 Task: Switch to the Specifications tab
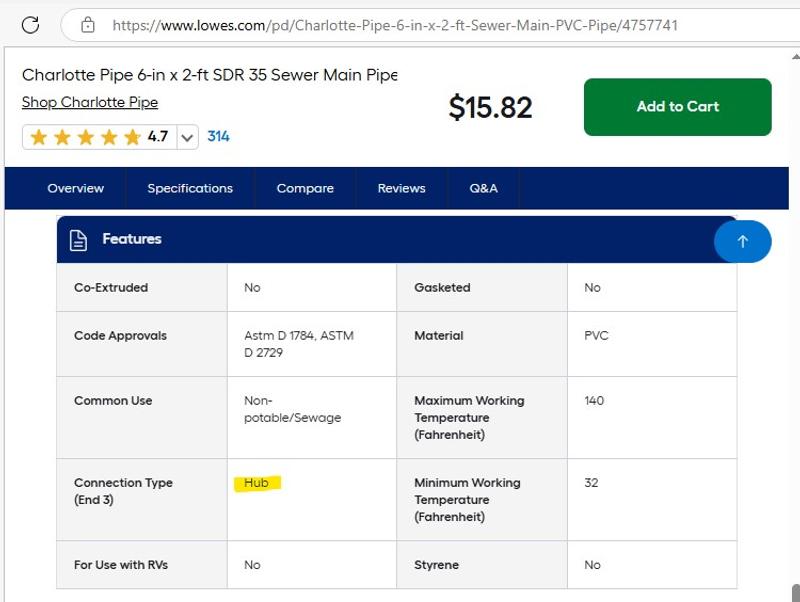(x=190, y=188)
